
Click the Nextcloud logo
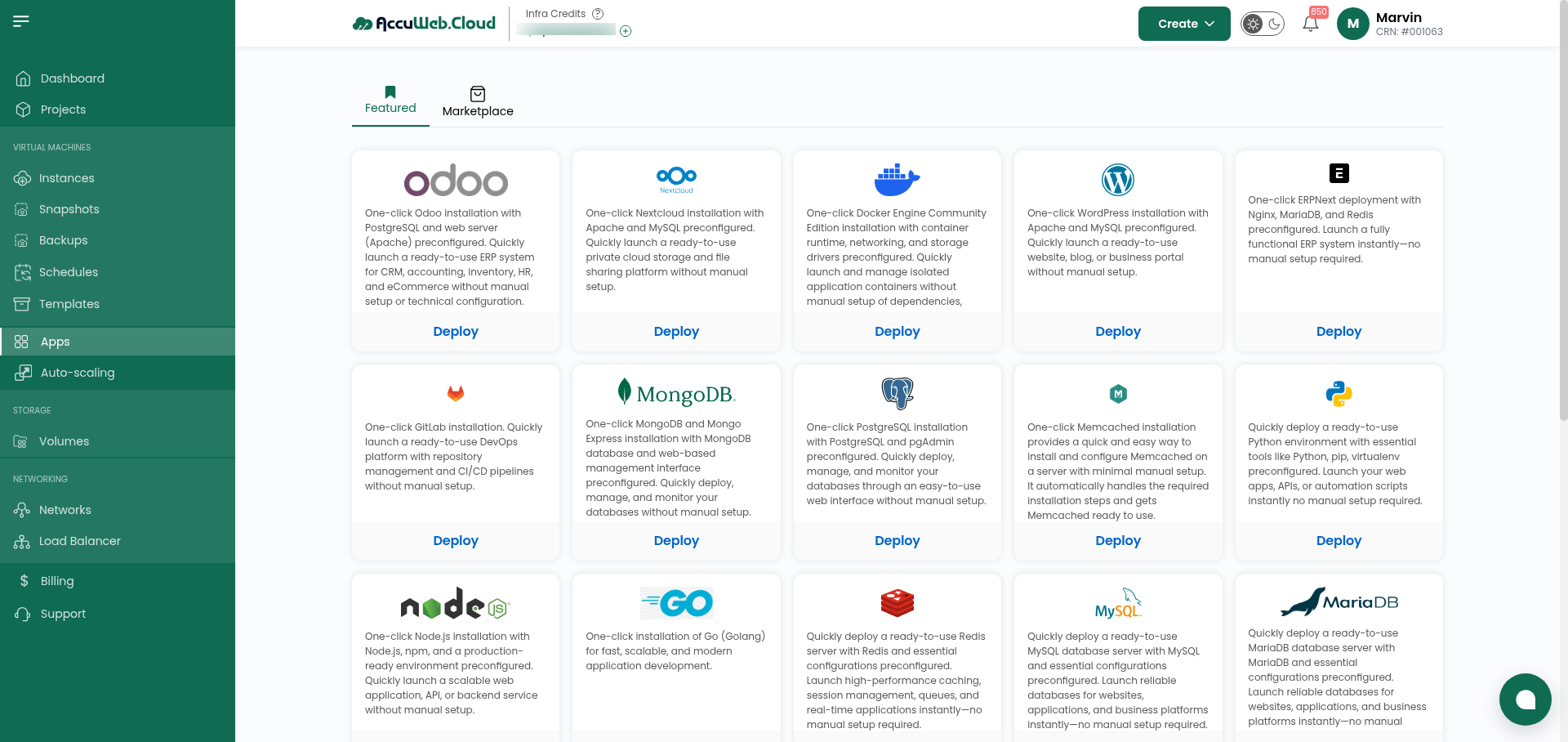(x=676, y=179)
